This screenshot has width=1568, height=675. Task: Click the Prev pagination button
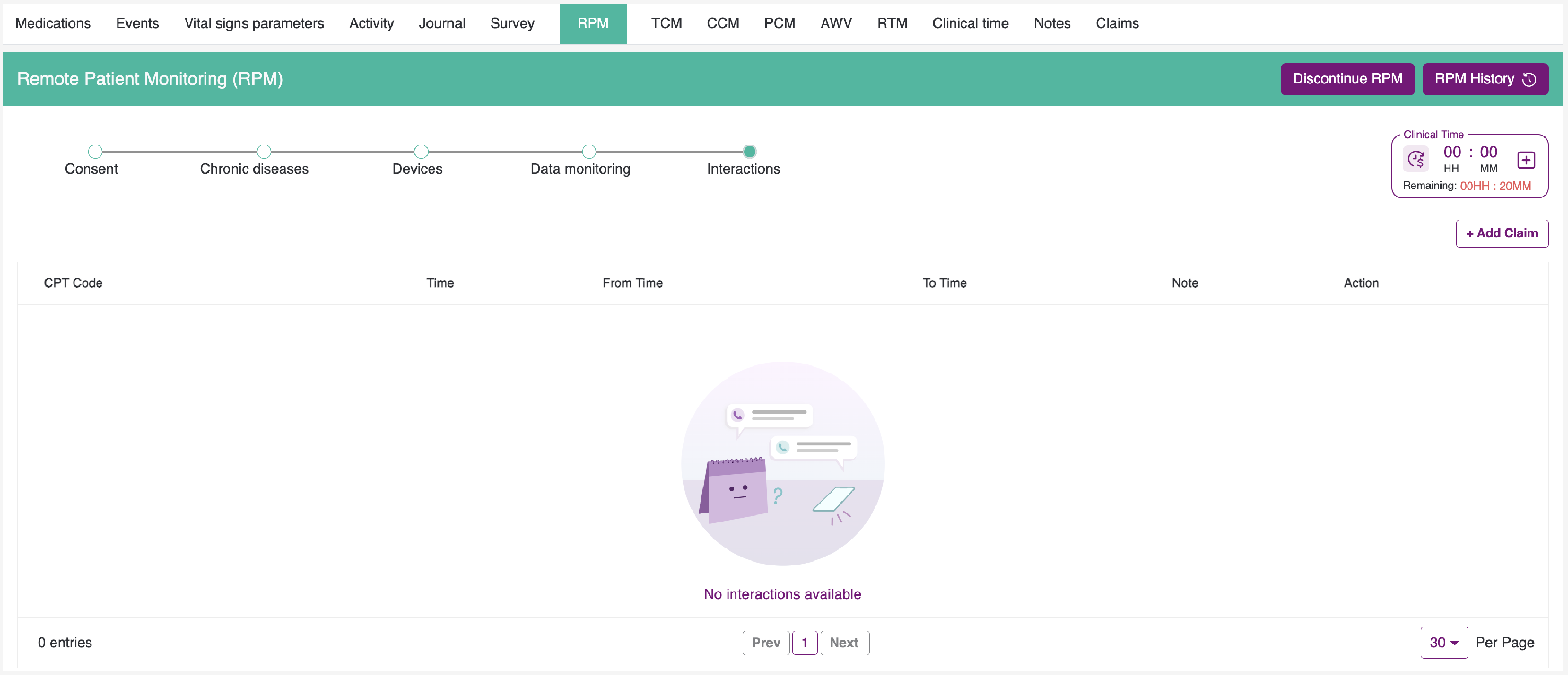(x=765, y=642)
